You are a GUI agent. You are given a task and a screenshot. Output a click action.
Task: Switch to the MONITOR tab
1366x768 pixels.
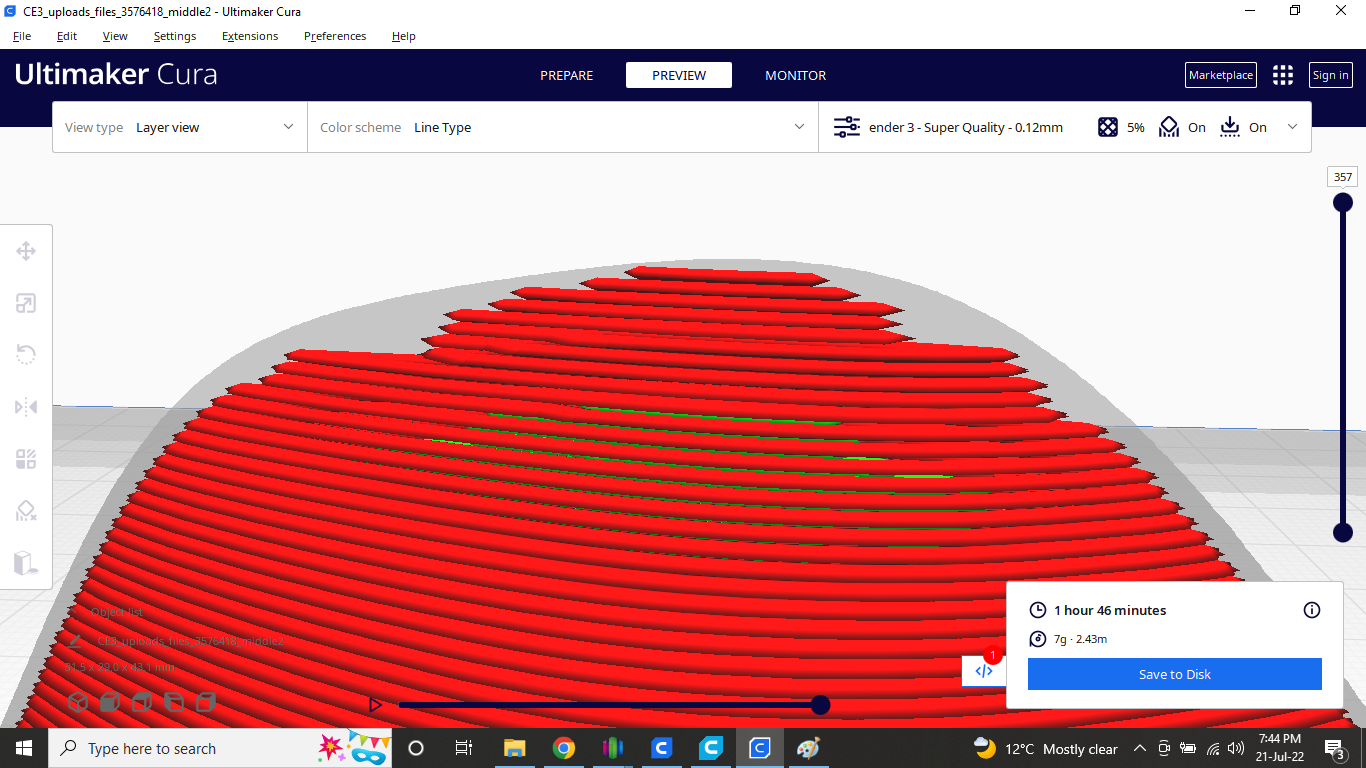click(795, 75)
